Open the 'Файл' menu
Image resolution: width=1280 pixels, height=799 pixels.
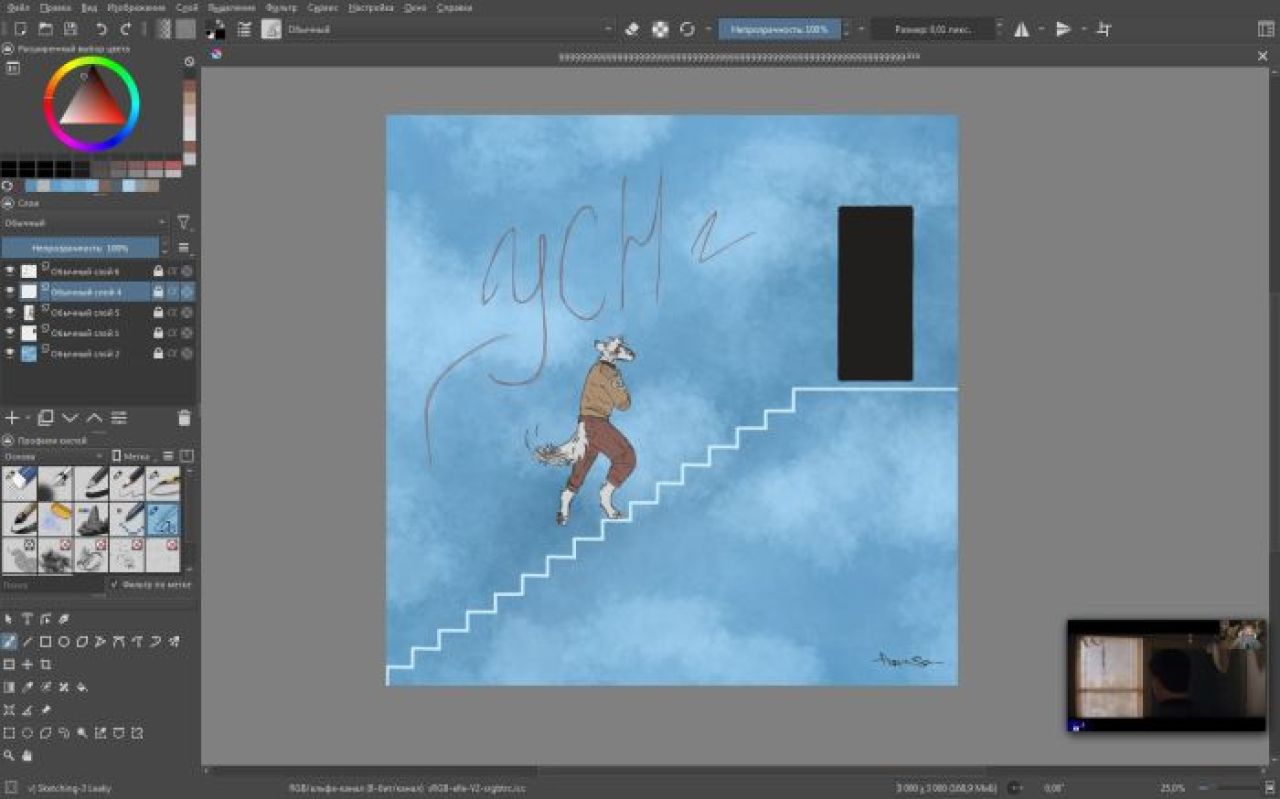[x=17, y=7]
